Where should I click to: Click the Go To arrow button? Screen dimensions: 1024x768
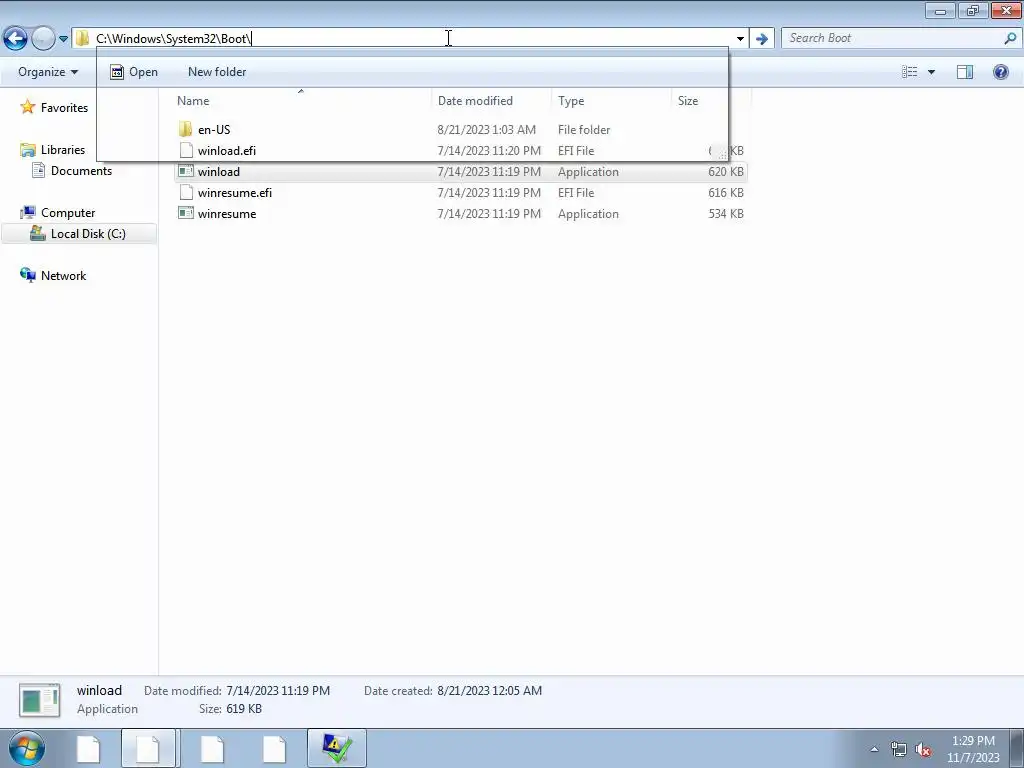[x=761, y=39]
